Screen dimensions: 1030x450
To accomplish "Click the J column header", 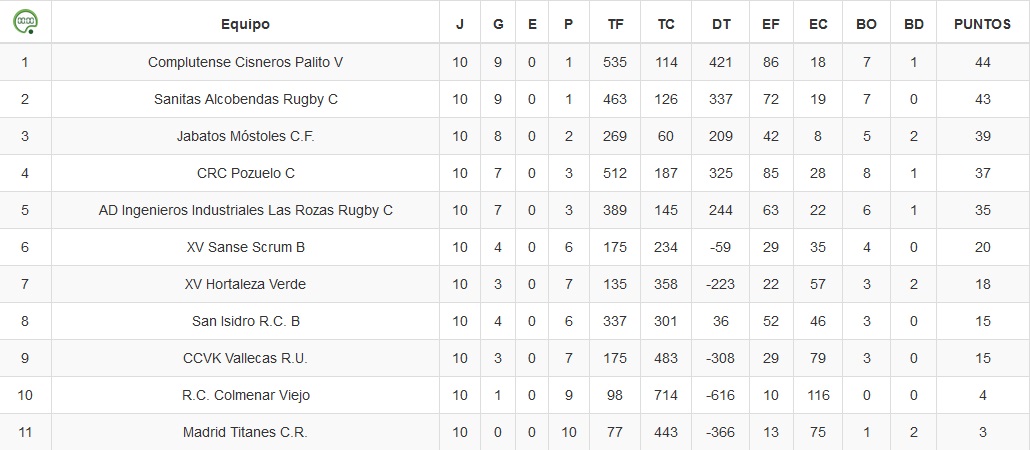I will [x=460, y=24].
